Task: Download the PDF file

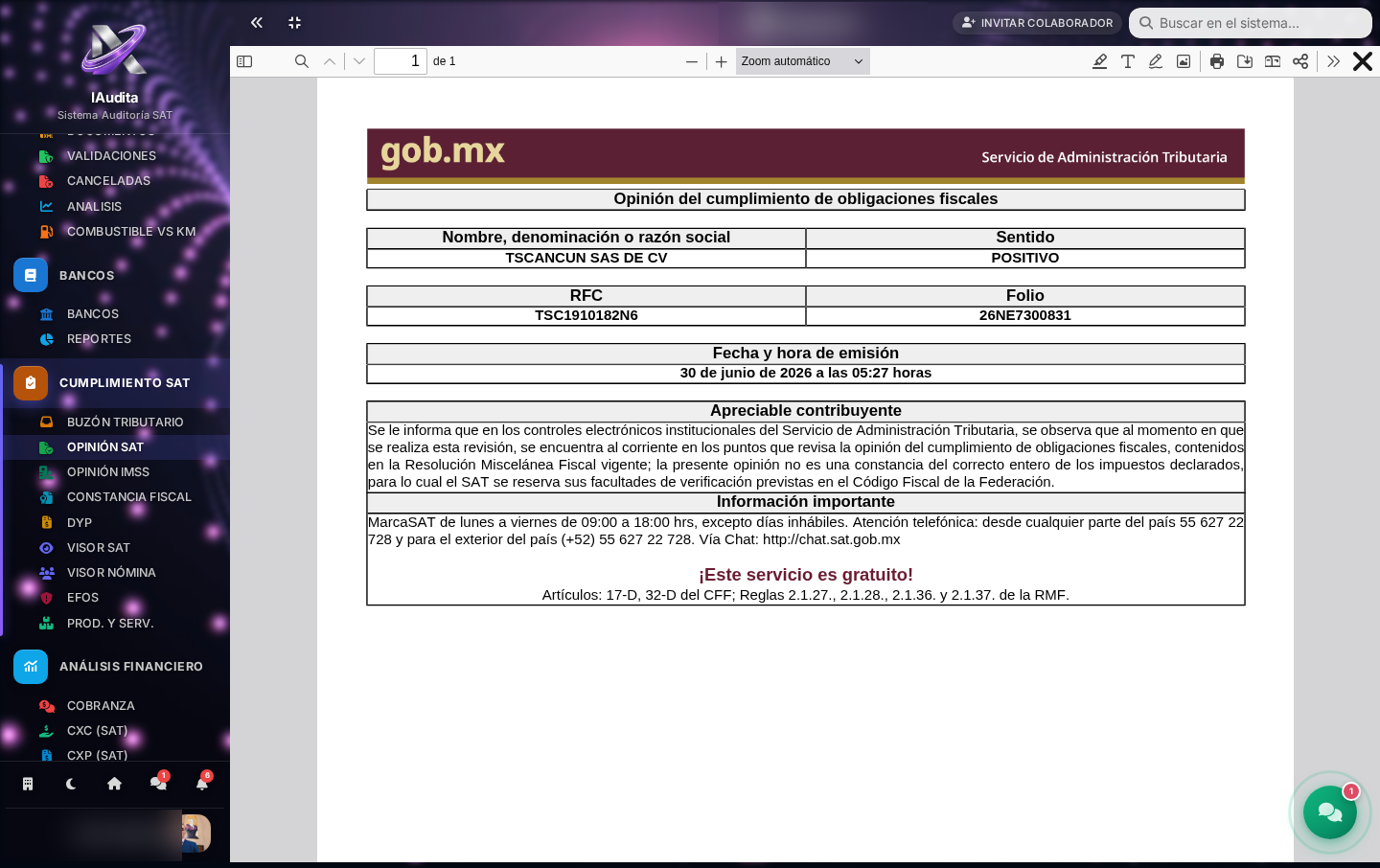Action: point(1245,61)
